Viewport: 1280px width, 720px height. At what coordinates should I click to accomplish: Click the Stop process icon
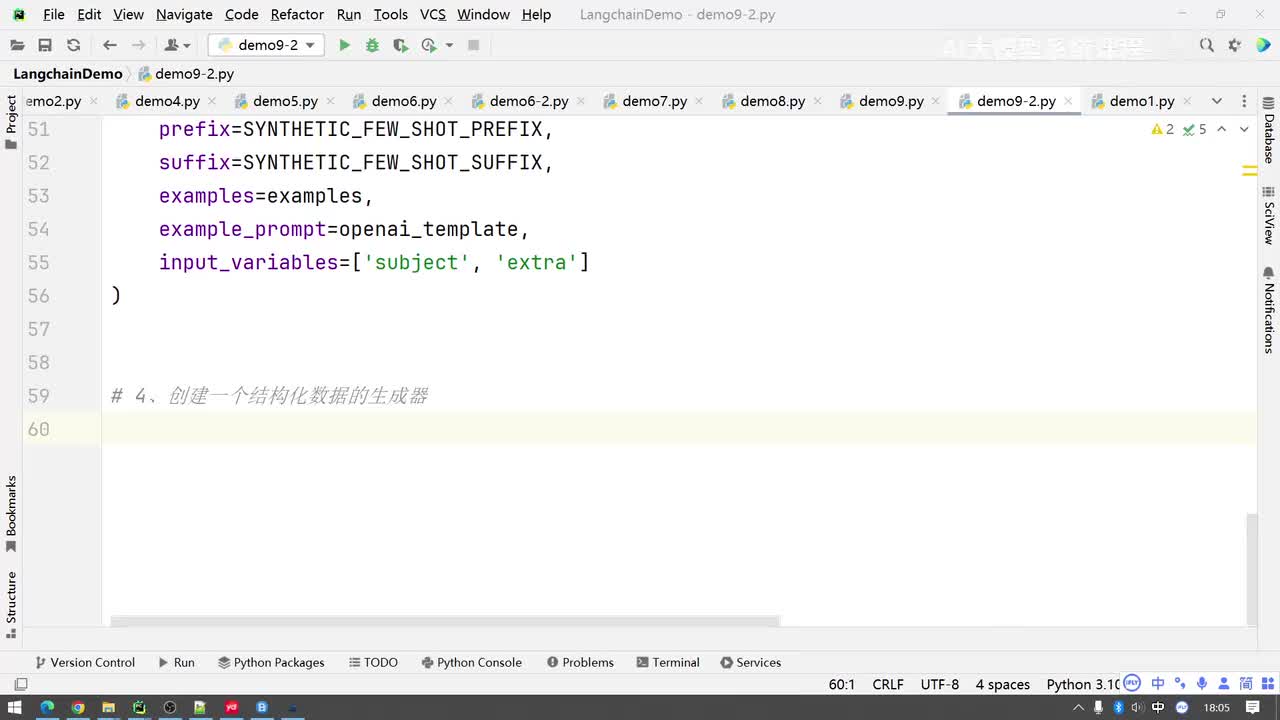[474, 45]
